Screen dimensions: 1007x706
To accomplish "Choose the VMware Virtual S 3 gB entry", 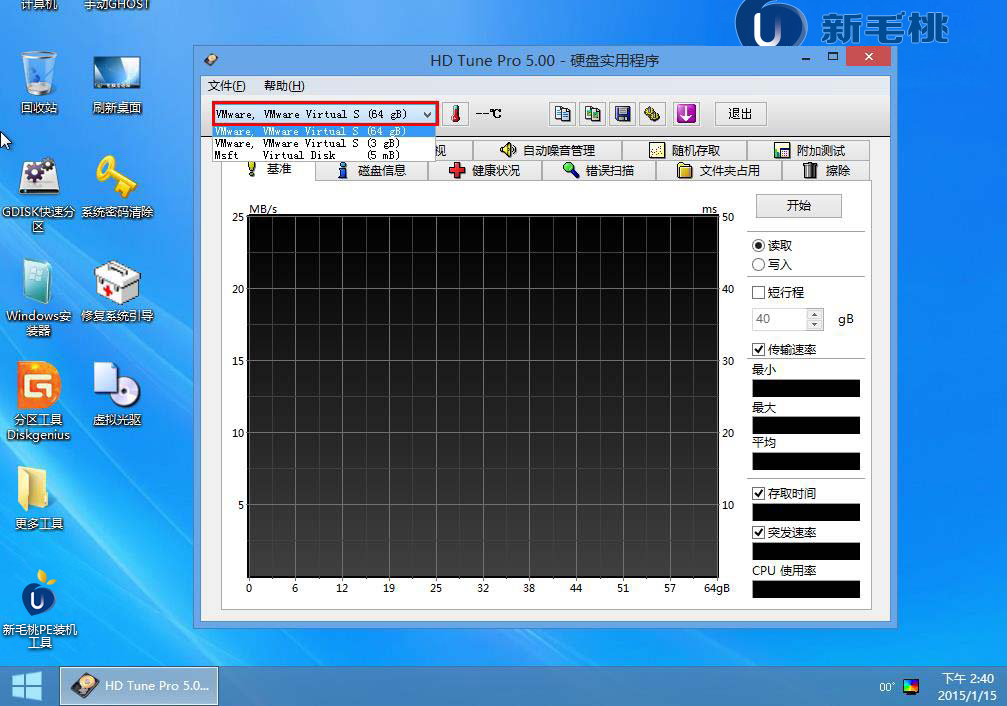I will (x=324, y=143).
